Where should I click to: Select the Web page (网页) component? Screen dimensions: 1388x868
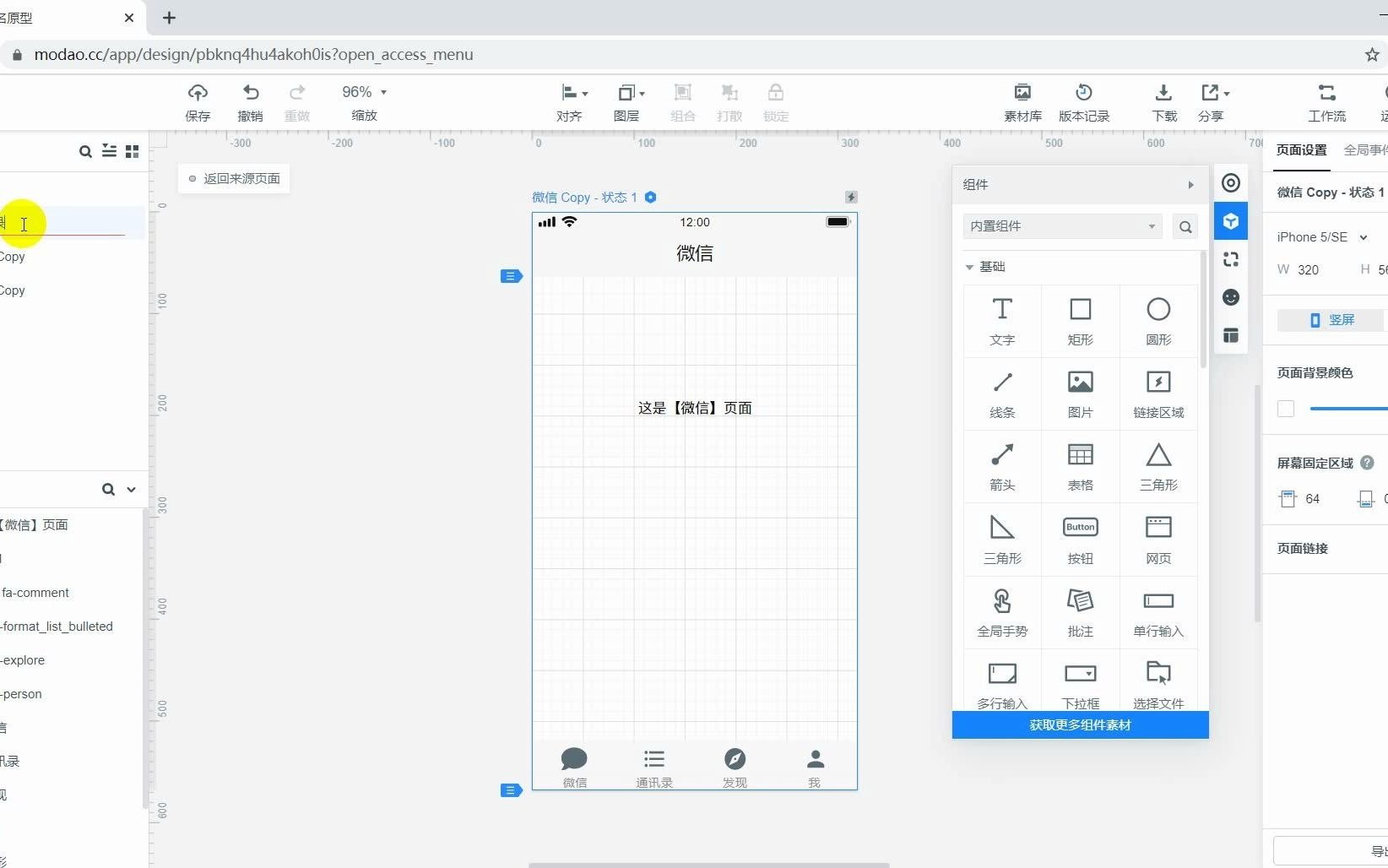[1158, 540]
